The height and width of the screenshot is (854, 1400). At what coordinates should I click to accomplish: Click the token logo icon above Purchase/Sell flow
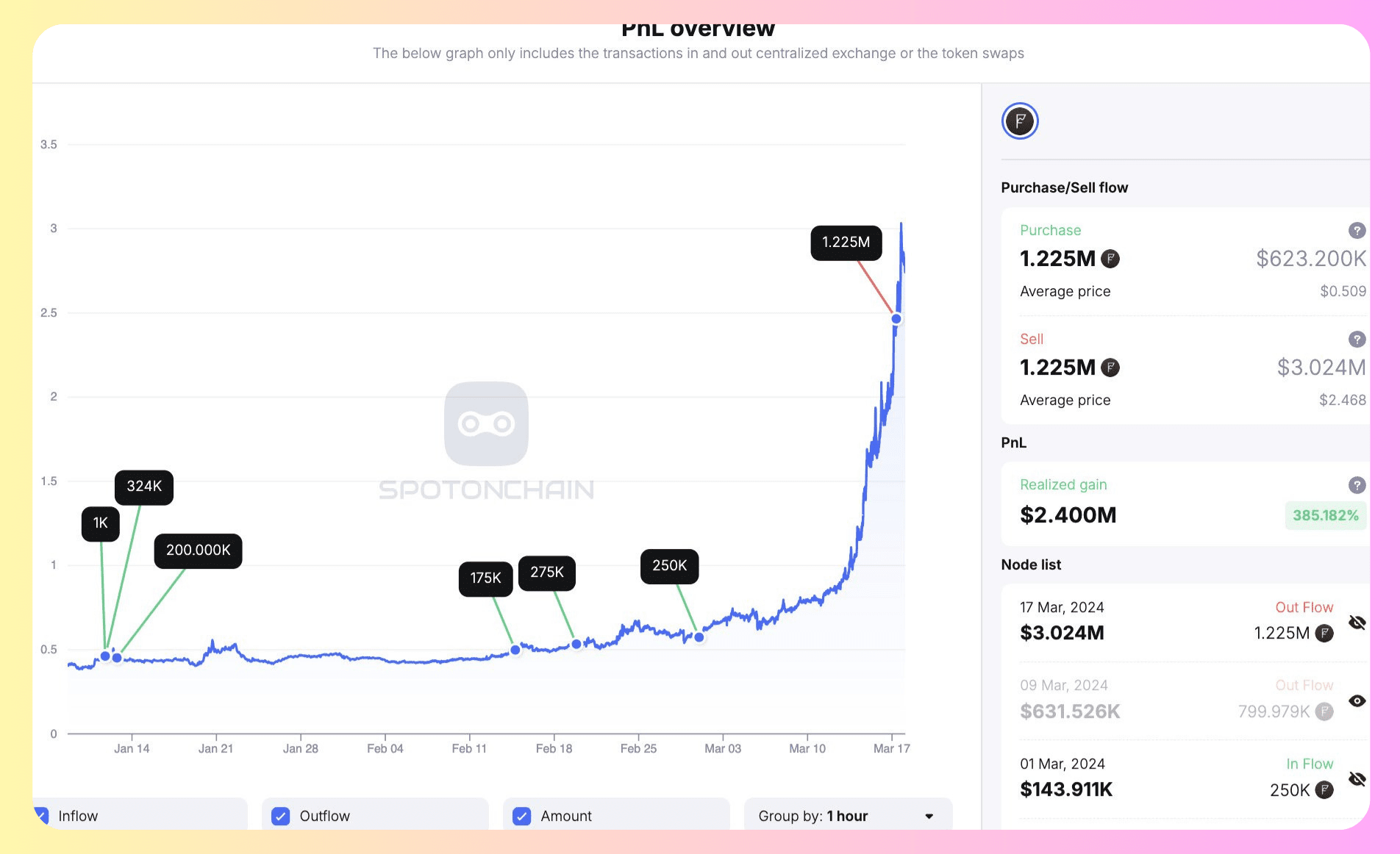1019,121
